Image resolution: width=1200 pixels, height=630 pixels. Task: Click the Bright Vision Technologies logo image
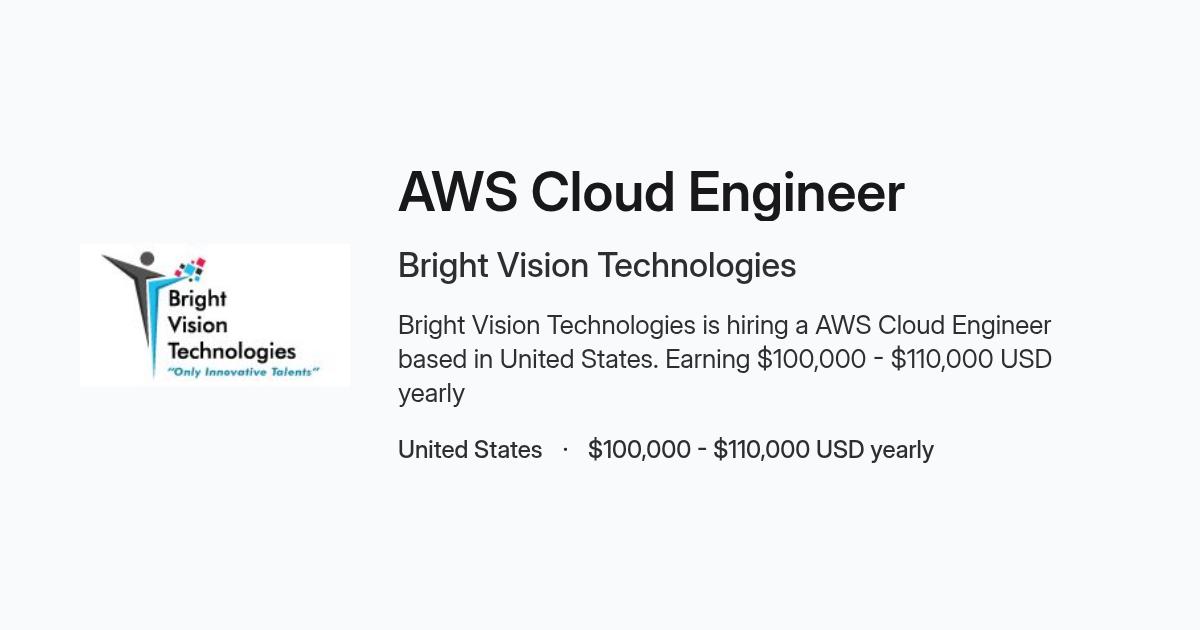(x=215, y=315)
